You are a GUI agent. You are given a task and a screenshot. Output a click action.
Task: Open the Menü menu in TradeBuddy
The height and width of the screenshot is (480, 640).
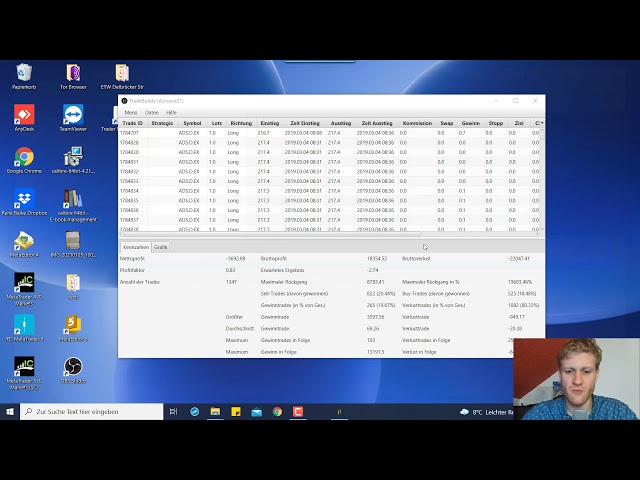[131, 112]
